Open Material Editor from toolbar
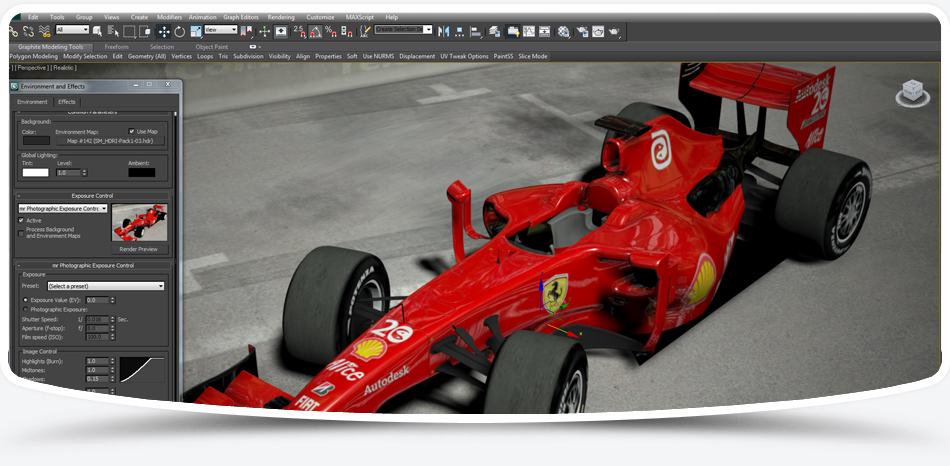Screen dimensions: 950x466 pos(563,31)
